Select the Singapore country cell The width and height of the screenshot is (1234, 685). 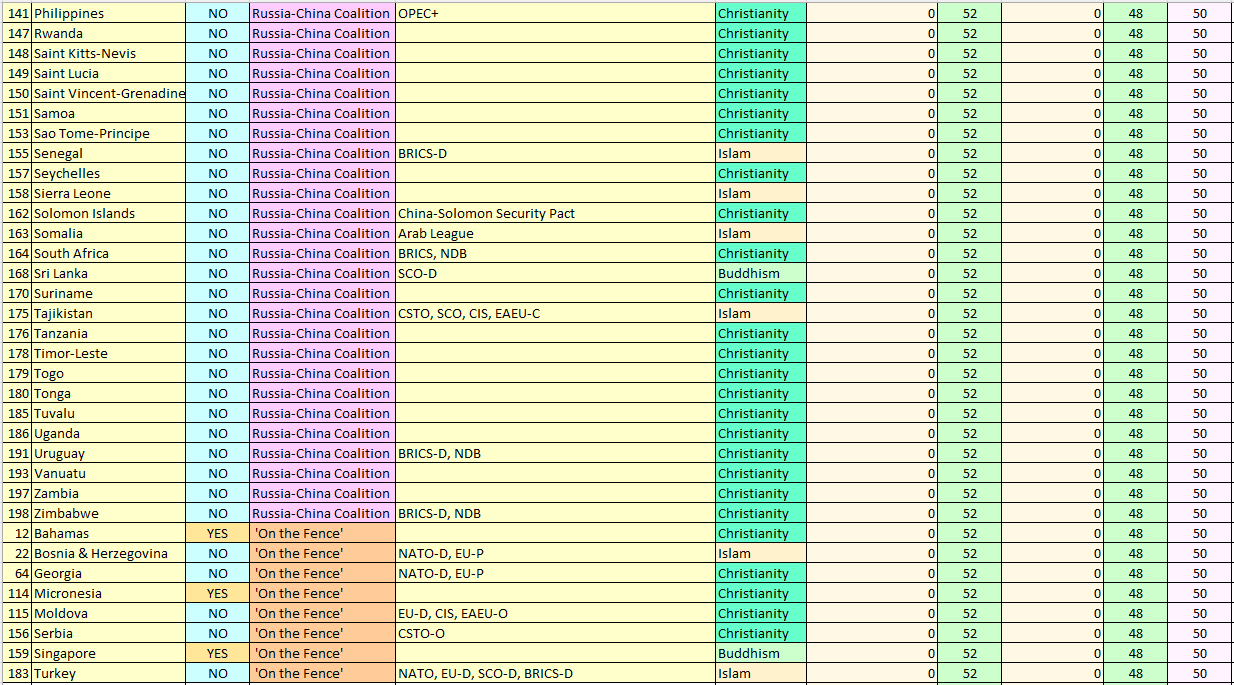coord(109,654)
